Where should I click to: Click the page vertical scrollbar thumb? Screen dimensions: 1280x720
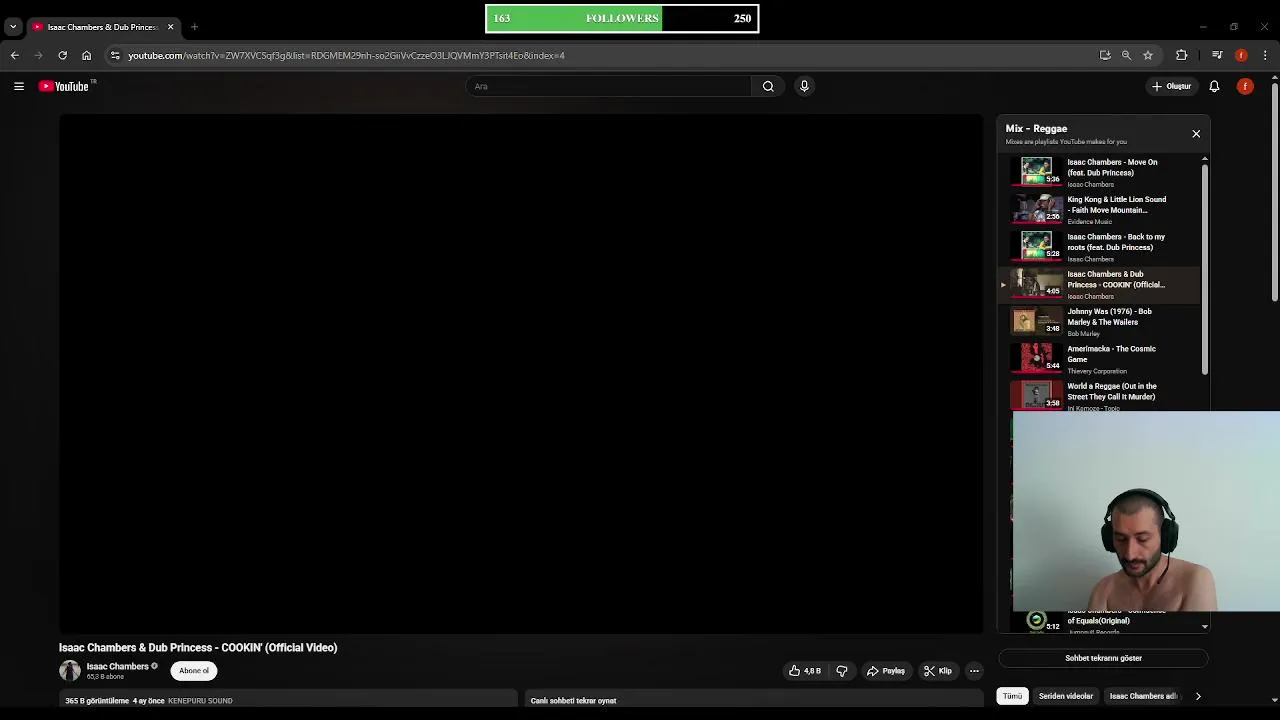point(1274,190)
